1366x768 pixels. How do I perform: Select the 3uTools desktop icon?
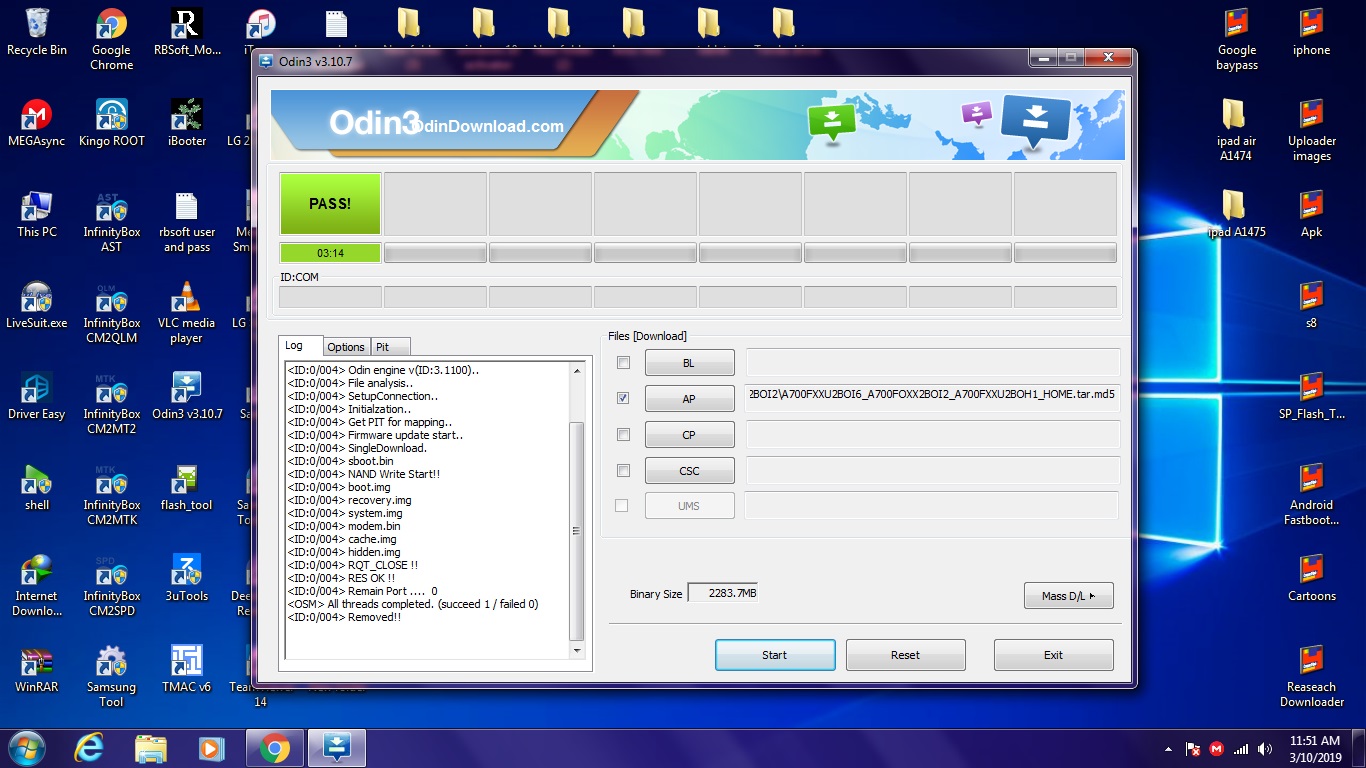tap(187, 578)
